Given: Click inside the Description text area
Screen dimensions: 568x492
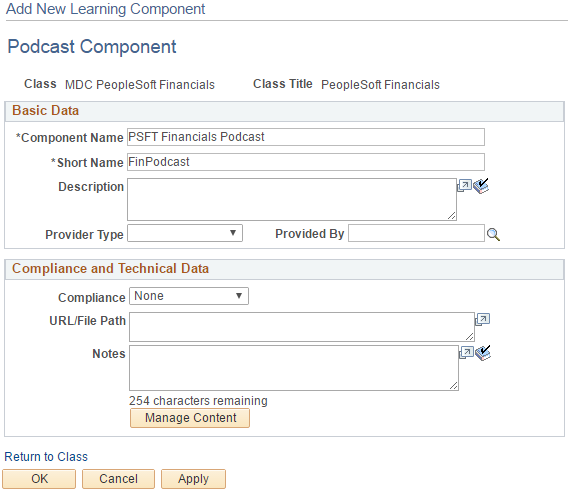Looking at the screenshot, I should click(x=292, y=199).
